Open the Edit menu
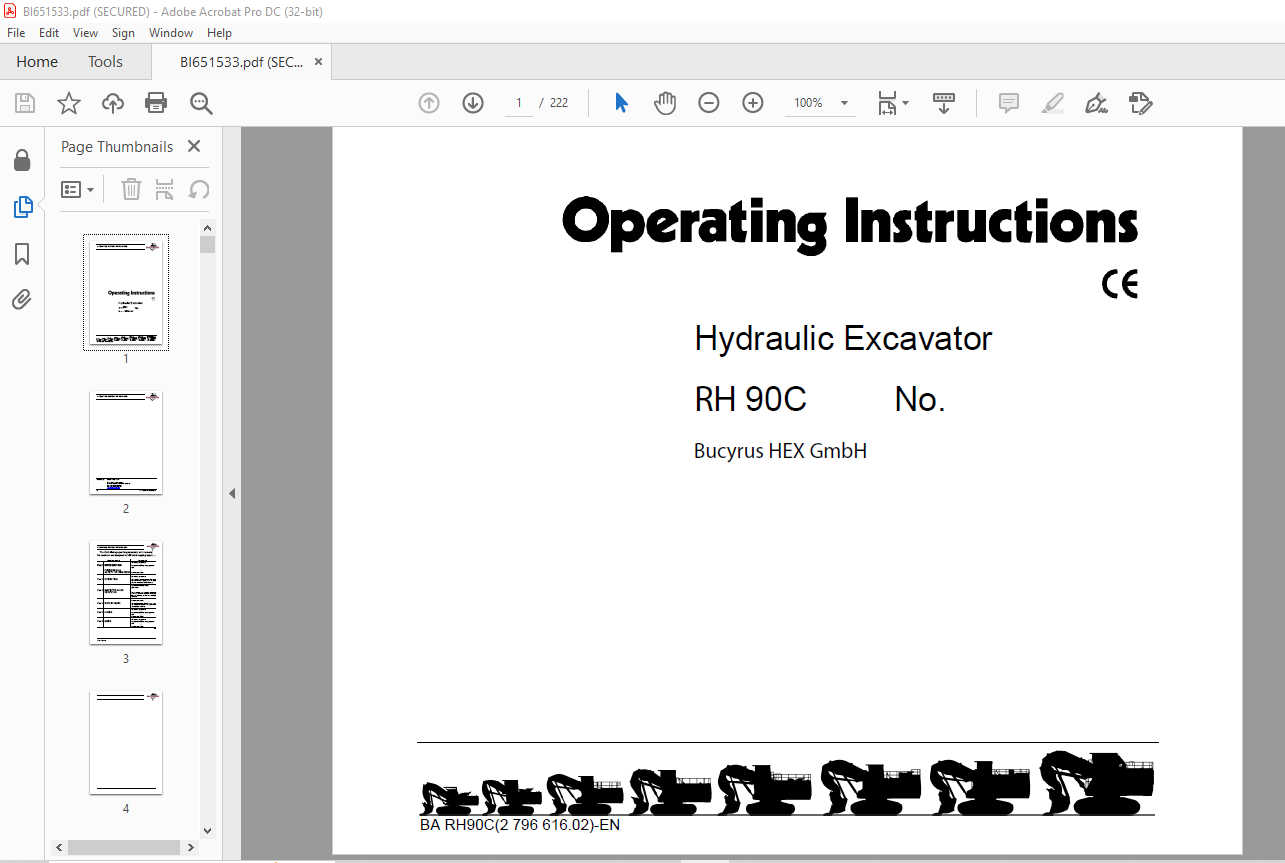The image size is (1285, 863). (49, 33)
